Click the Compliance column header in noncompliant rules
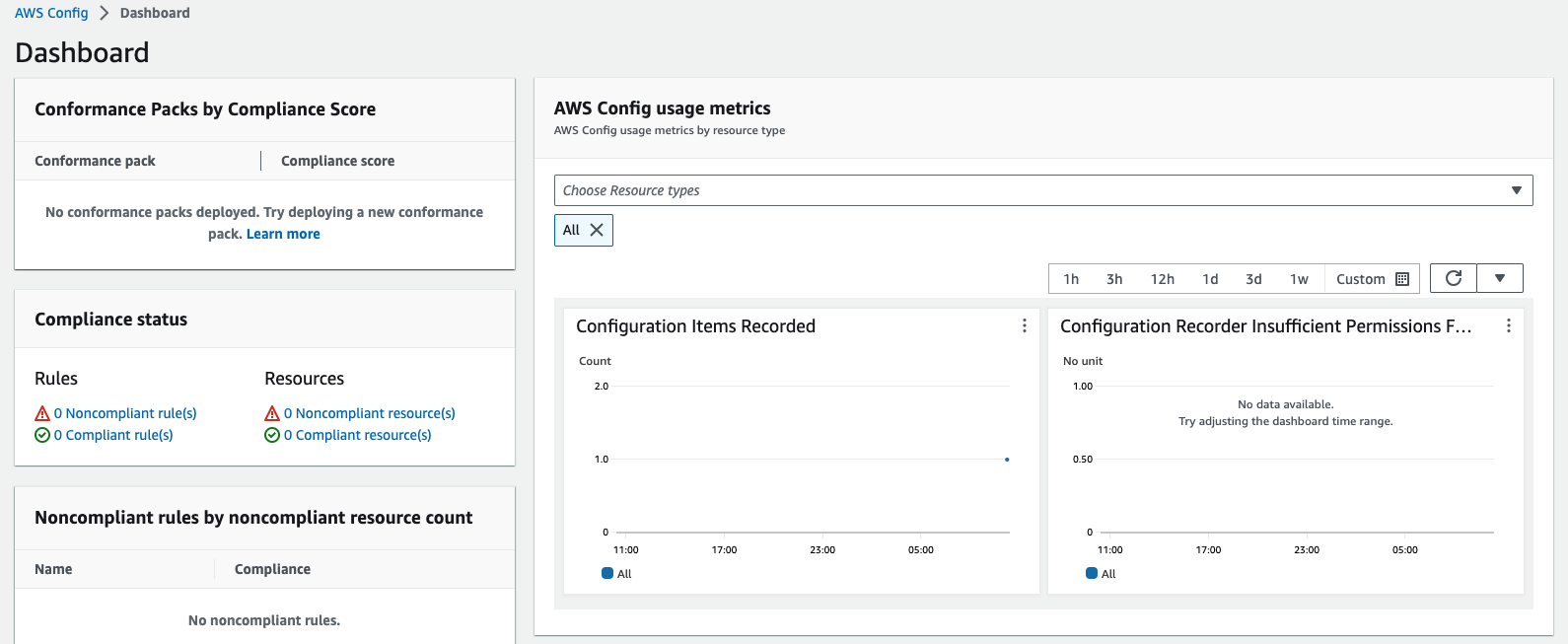The height and width of the screenshot is (644, 1568). click(272, 569)
